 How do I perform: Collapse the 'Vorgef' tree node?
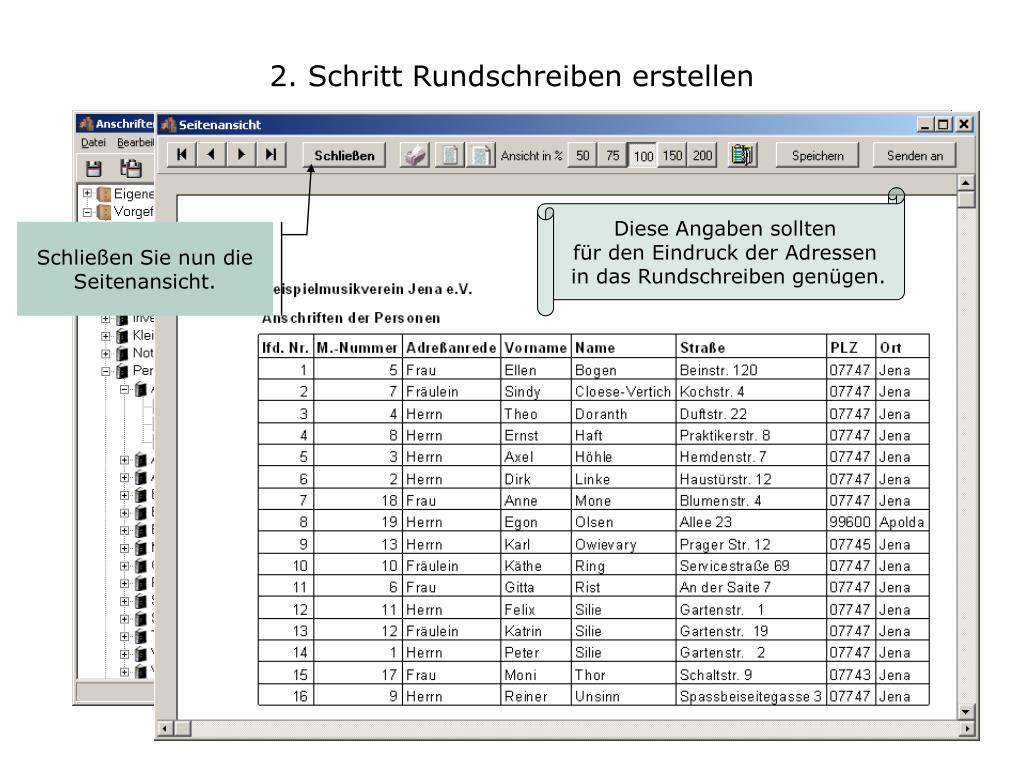[87, 212]
